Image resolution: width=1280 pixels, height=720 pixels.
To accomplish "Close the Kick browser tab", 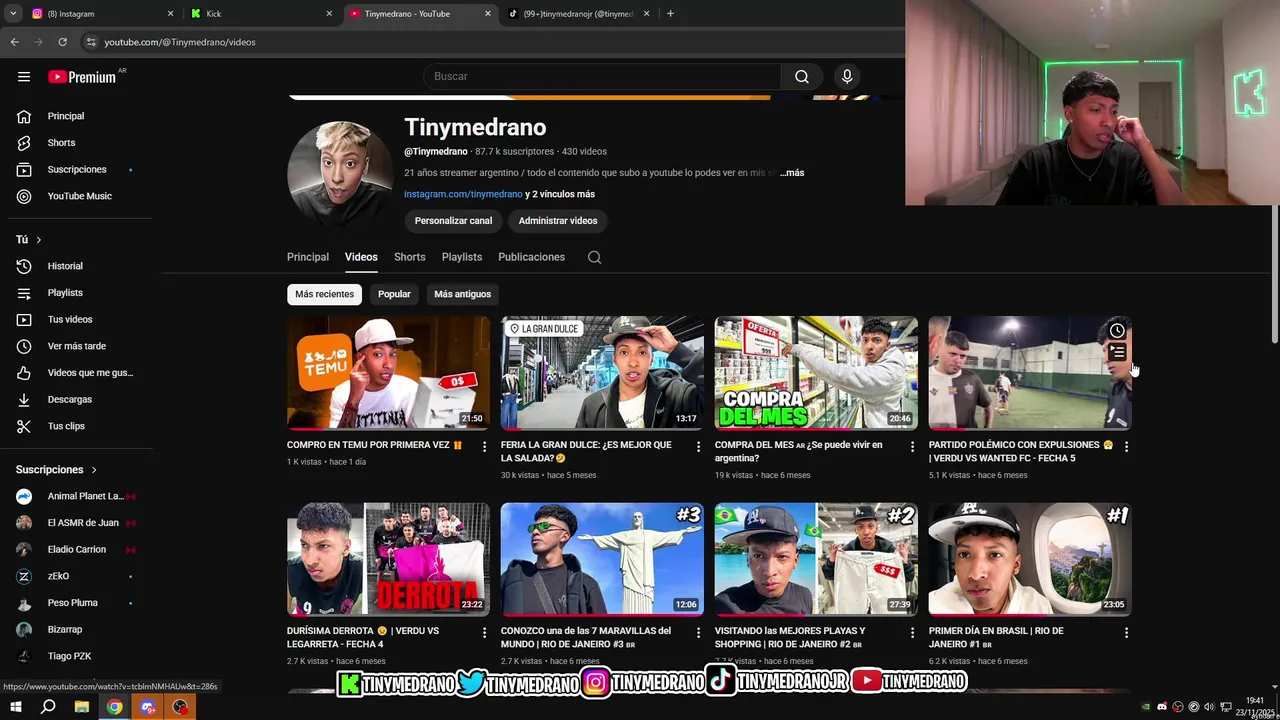I will (329, 14).
